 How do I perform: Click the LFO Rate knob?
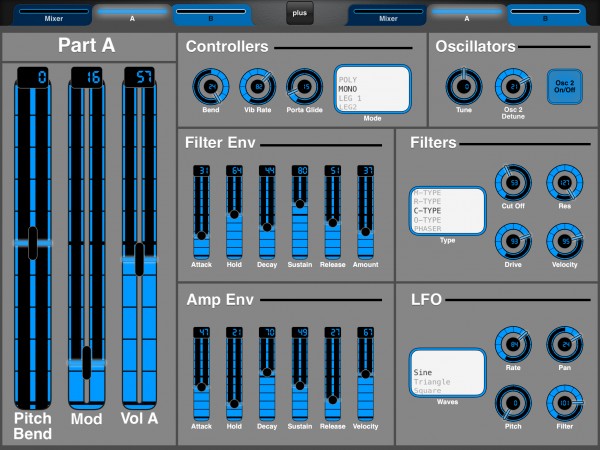pos(513,344)
